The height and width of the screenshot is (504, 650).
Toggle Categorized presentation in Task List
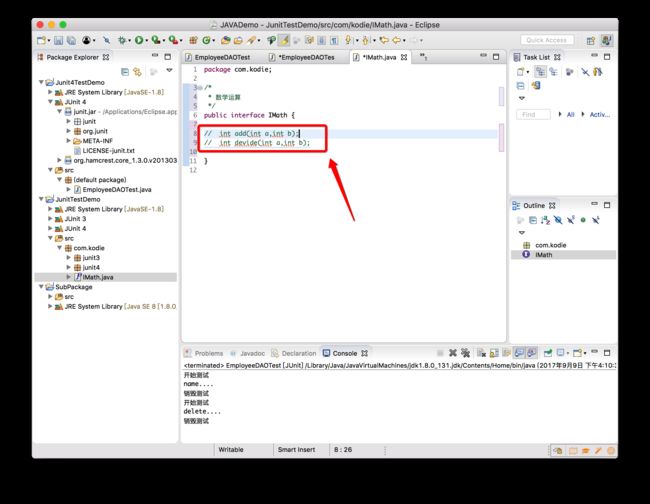[x=540, y=72]
